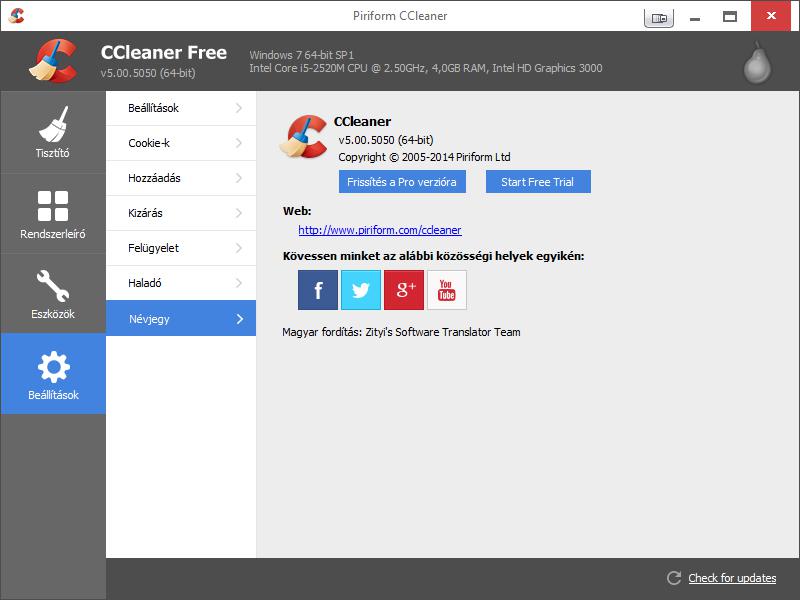This screenshot has width=800, height=600.
Task: Click the Start Free Trial button
Action: pyautogui.click(x=538, y=182)
